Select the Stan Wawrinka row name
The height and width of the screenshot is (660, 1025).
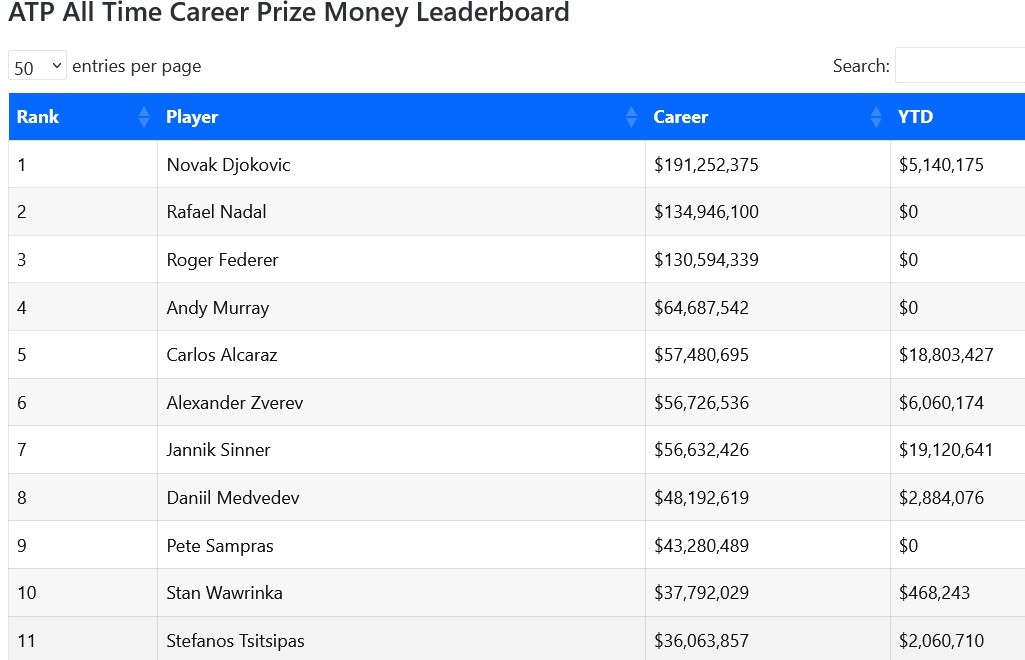224,593
